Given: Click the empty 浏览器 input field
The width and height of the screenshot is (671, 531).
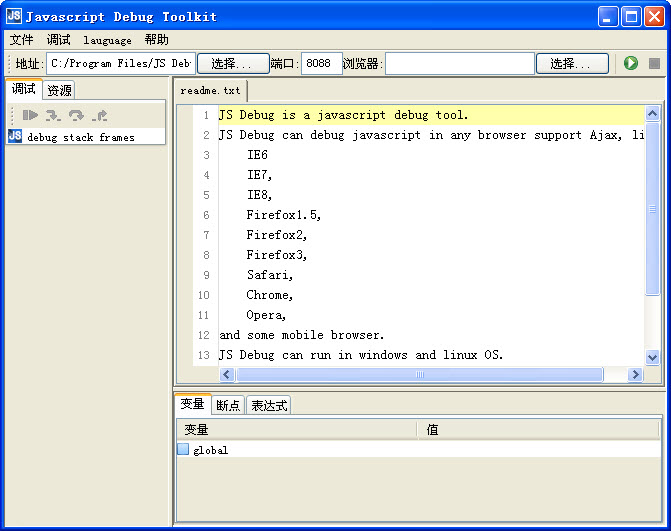Looking at the screenshot, I should pos(460,63).
